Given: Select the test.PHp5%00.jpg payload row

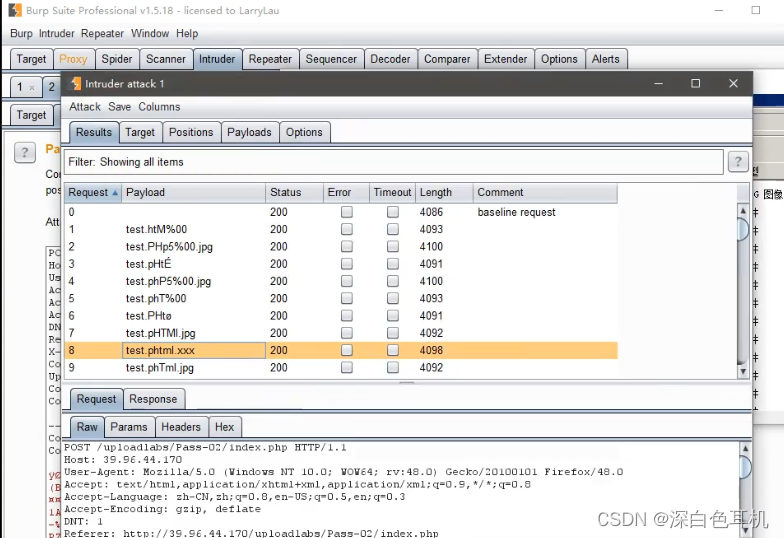Looking at the screenshot, I should [341, 246].
